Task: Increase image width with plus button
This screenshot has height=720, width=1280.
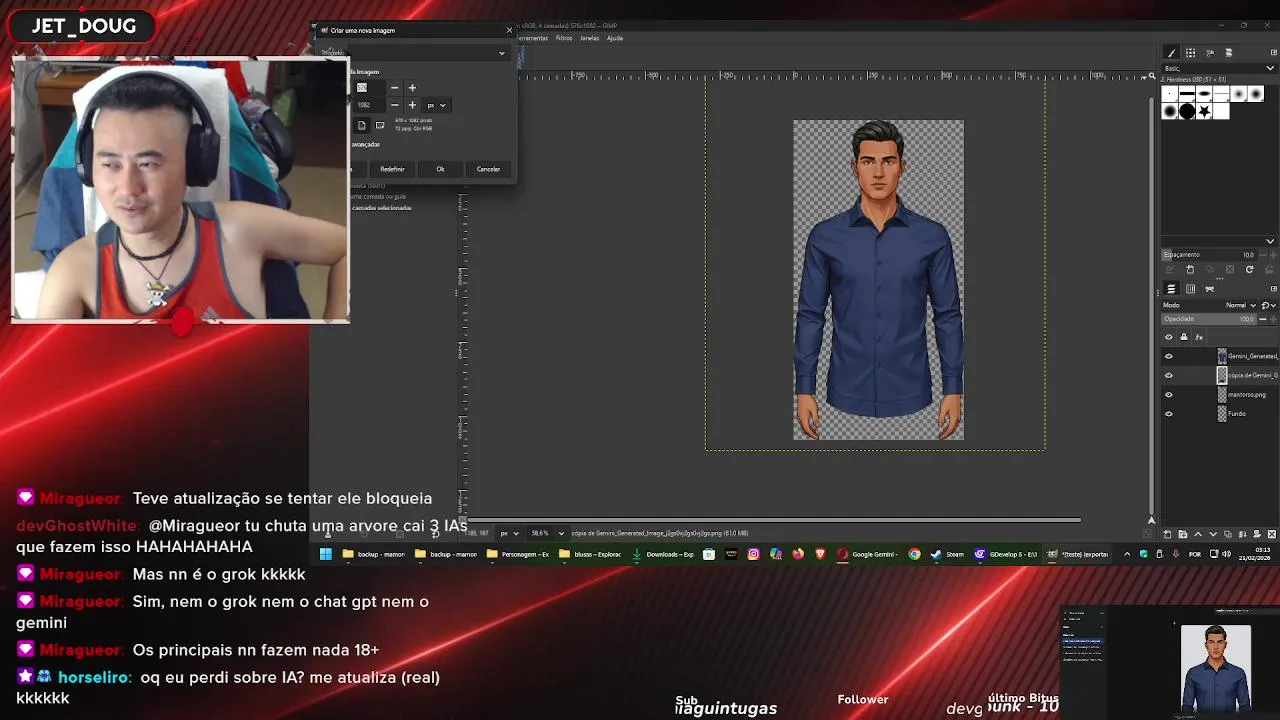Action: (412, 88)
